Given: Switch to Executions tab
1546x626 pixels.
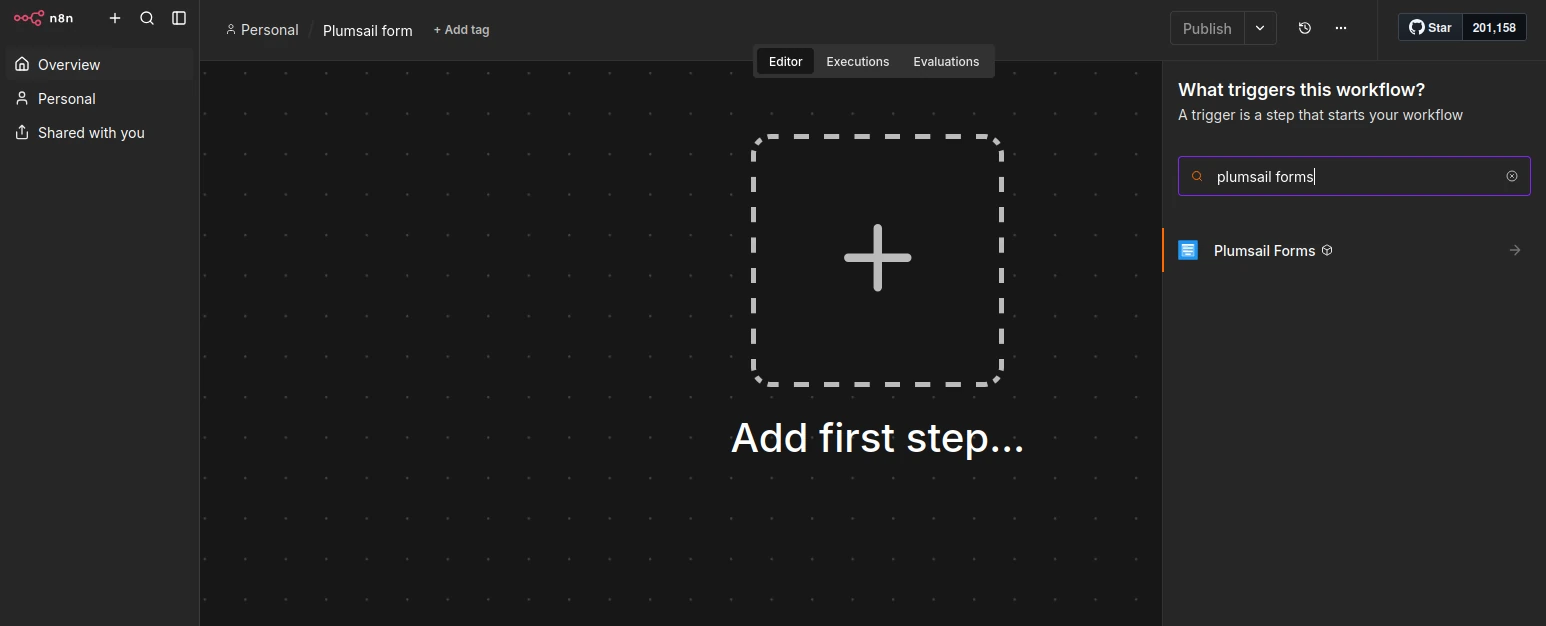Looking at the screenshot, I should 857,61.
